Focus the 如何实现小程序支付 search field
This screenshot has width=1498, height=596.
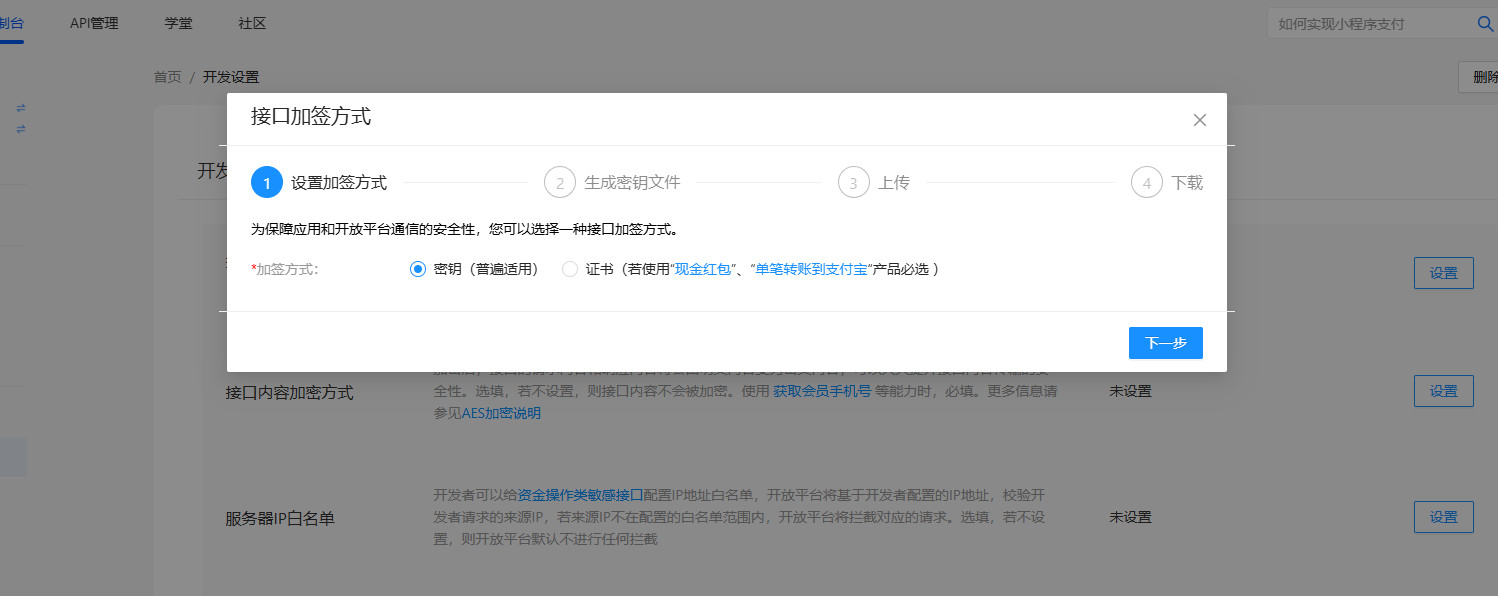click(1367, 24)
